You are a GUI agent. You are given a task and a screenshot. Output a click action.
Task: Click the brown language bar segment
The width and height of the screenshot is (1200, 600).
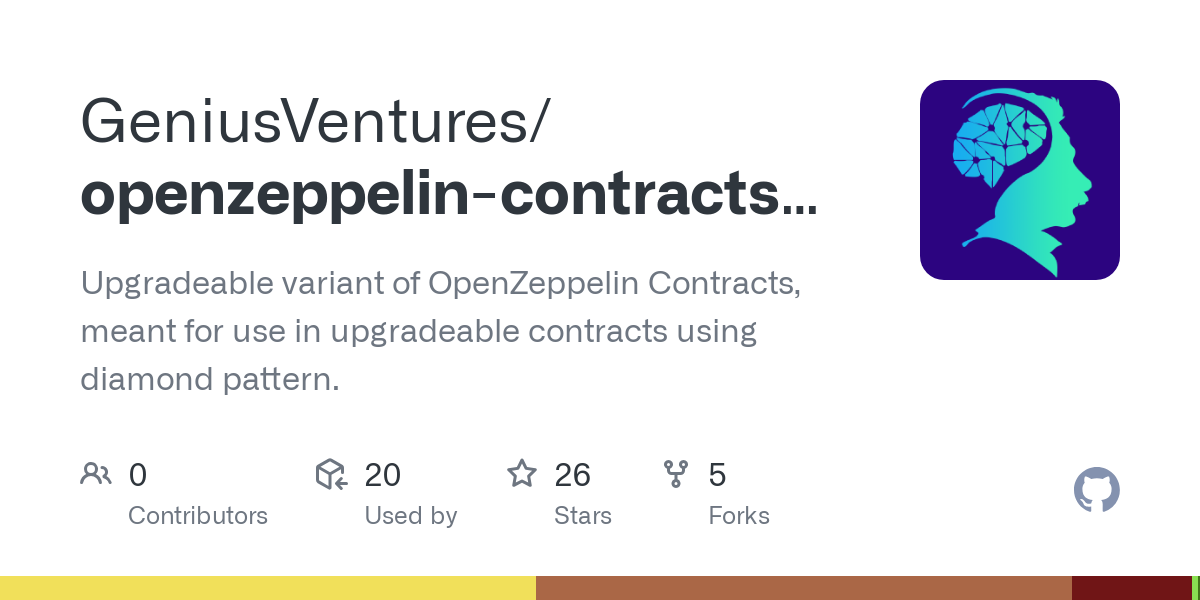[804, 588]
